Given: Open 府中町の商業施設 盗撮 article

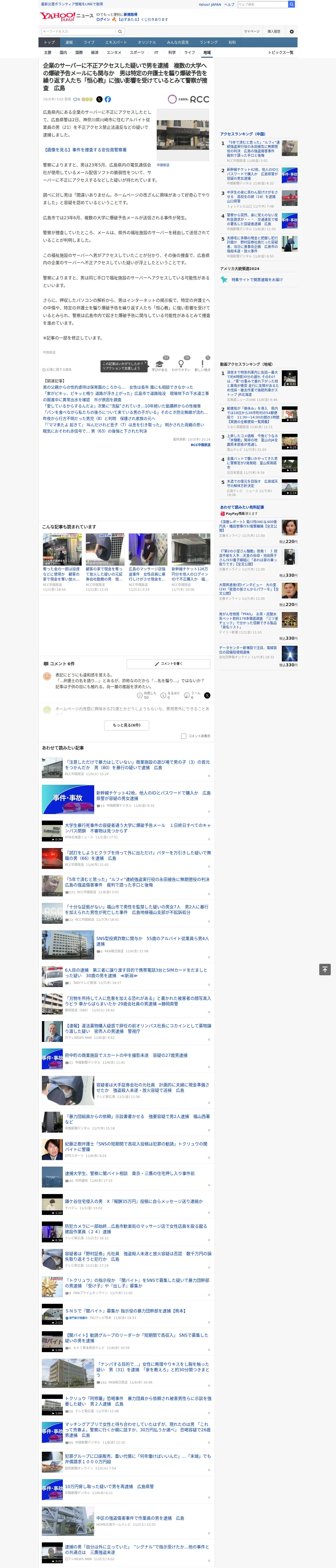Looking at the screenshot, I should [x=126, y=1056].
